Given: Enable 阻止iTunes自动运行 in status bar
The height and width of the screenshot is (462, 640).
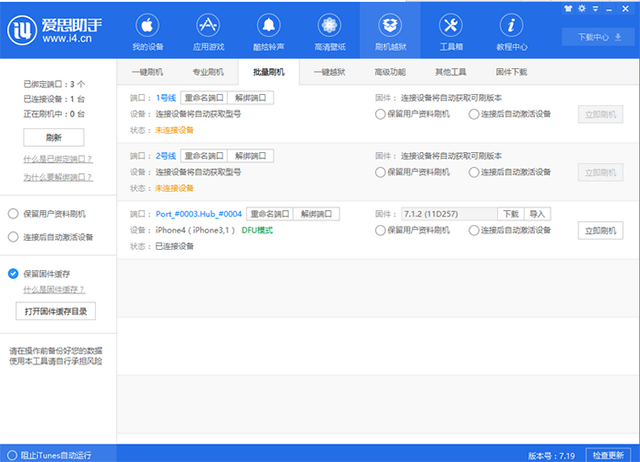Looking at the screenshot, I should point(10,454).
